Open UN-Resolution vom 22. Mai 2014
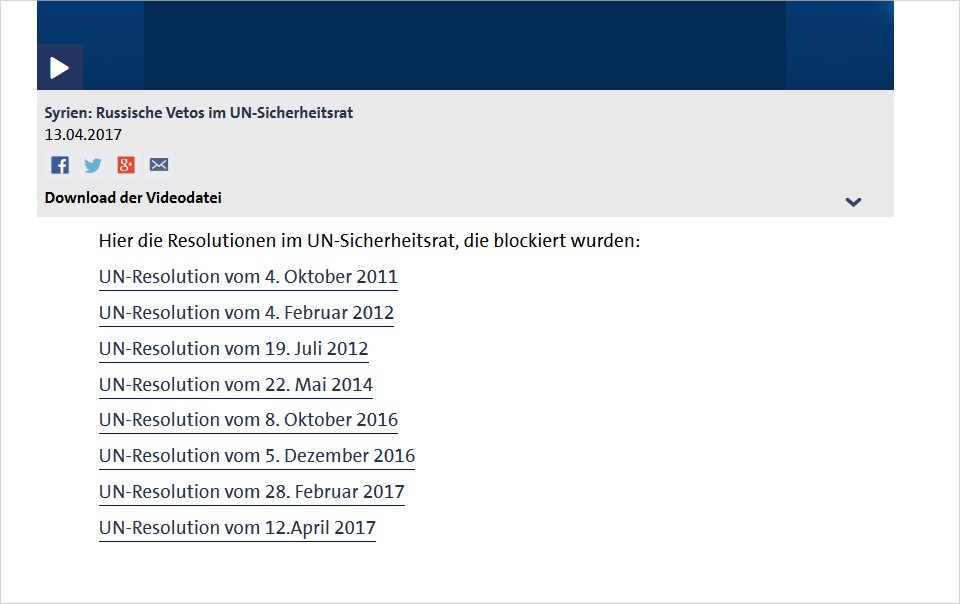 236,384
